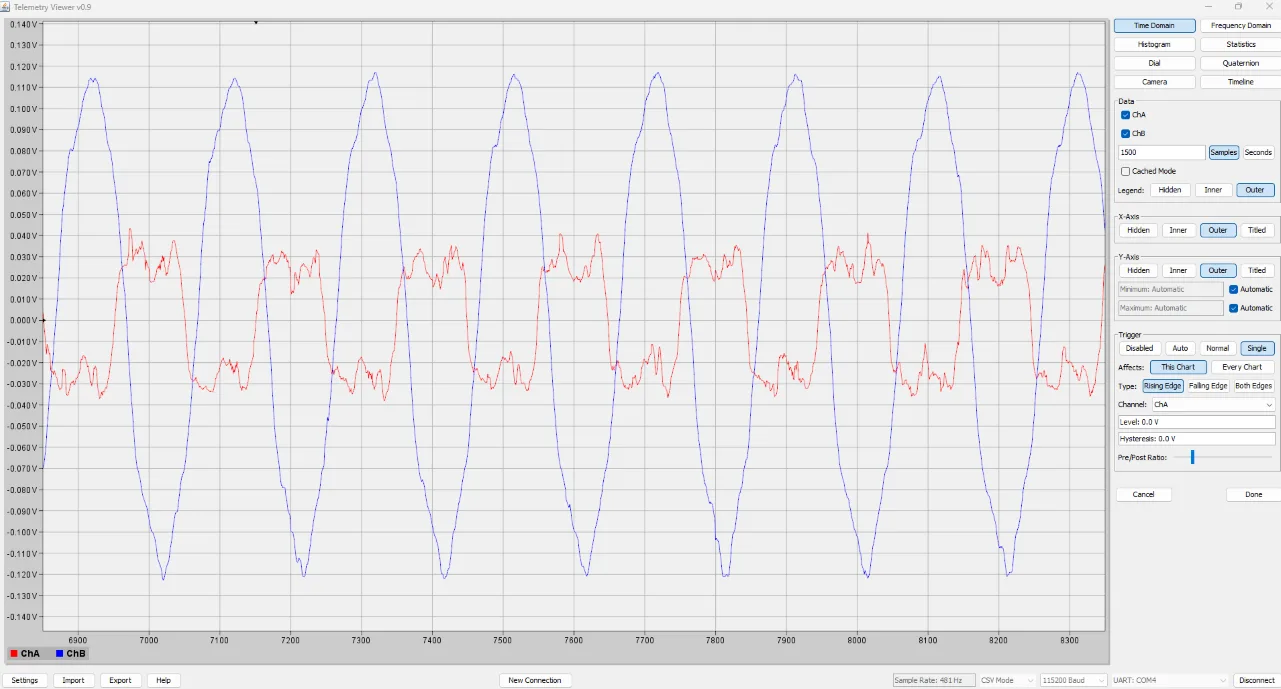Disable Automatic for the Y-Axis minimum

coord(1234,289)
